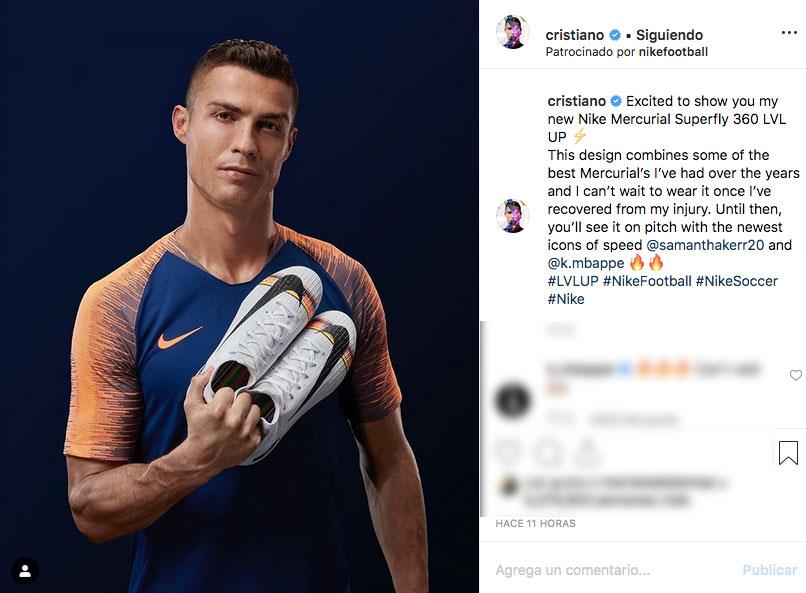
Task: Click the cristiano username in the header
Action: pyautogui.click(x=574, y=35)
